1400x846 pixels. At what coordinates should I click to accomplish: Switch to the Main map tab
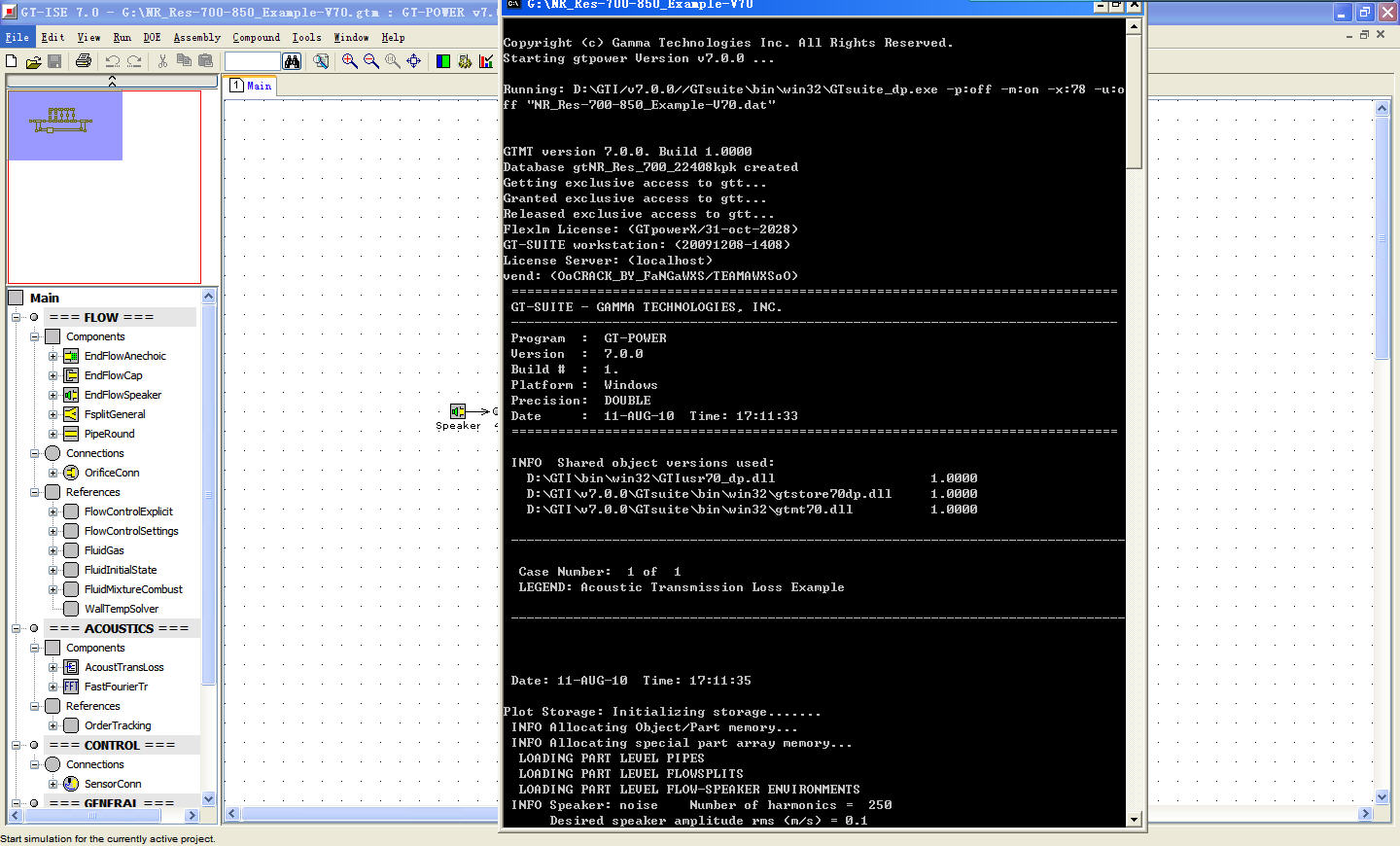coord(251,86)
